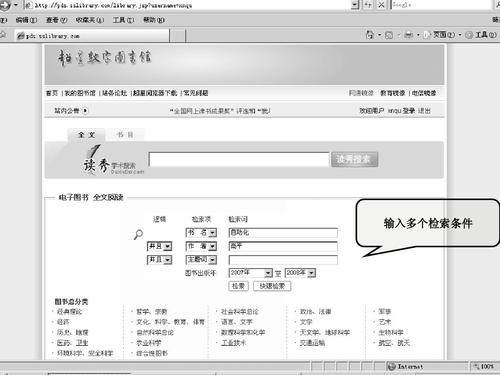Viewport: 500px width, 375px height.
Task: Open the 2007年 start year dropdown
Action: [x=251, y=273]
